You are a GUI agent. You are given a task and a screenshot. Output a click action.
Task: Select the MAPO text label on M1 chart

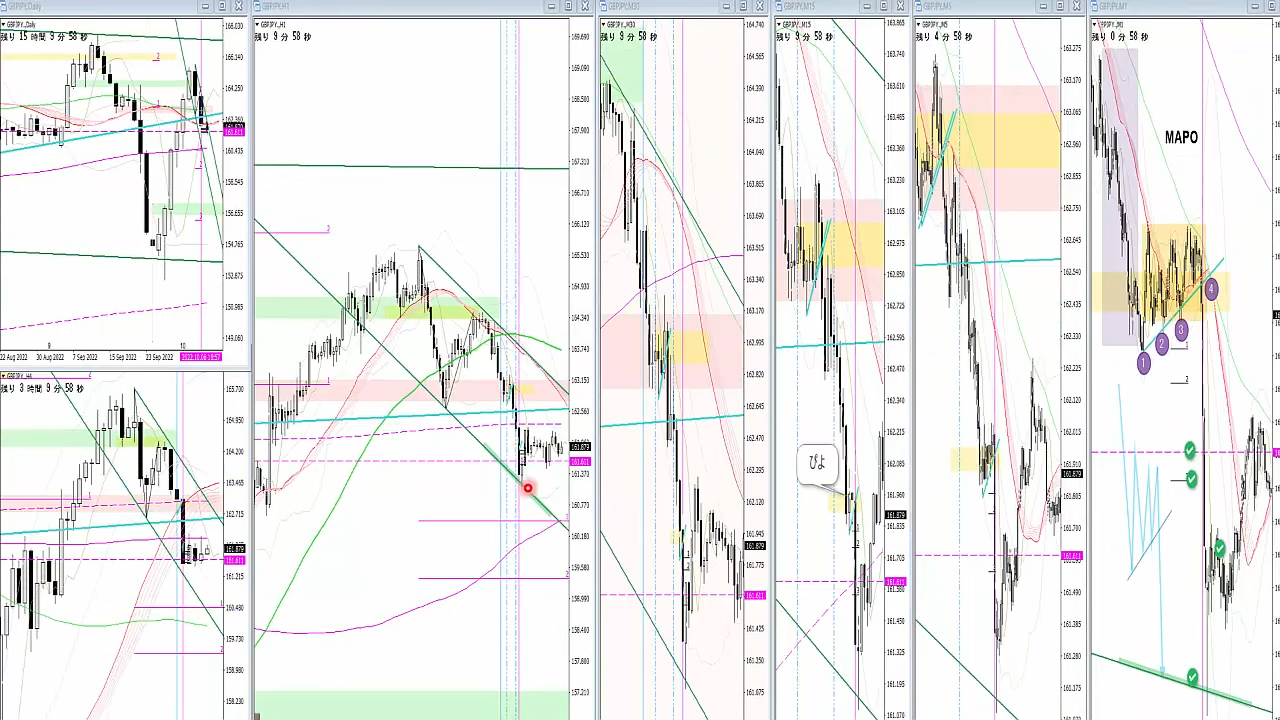click(x=1181, y=137)
